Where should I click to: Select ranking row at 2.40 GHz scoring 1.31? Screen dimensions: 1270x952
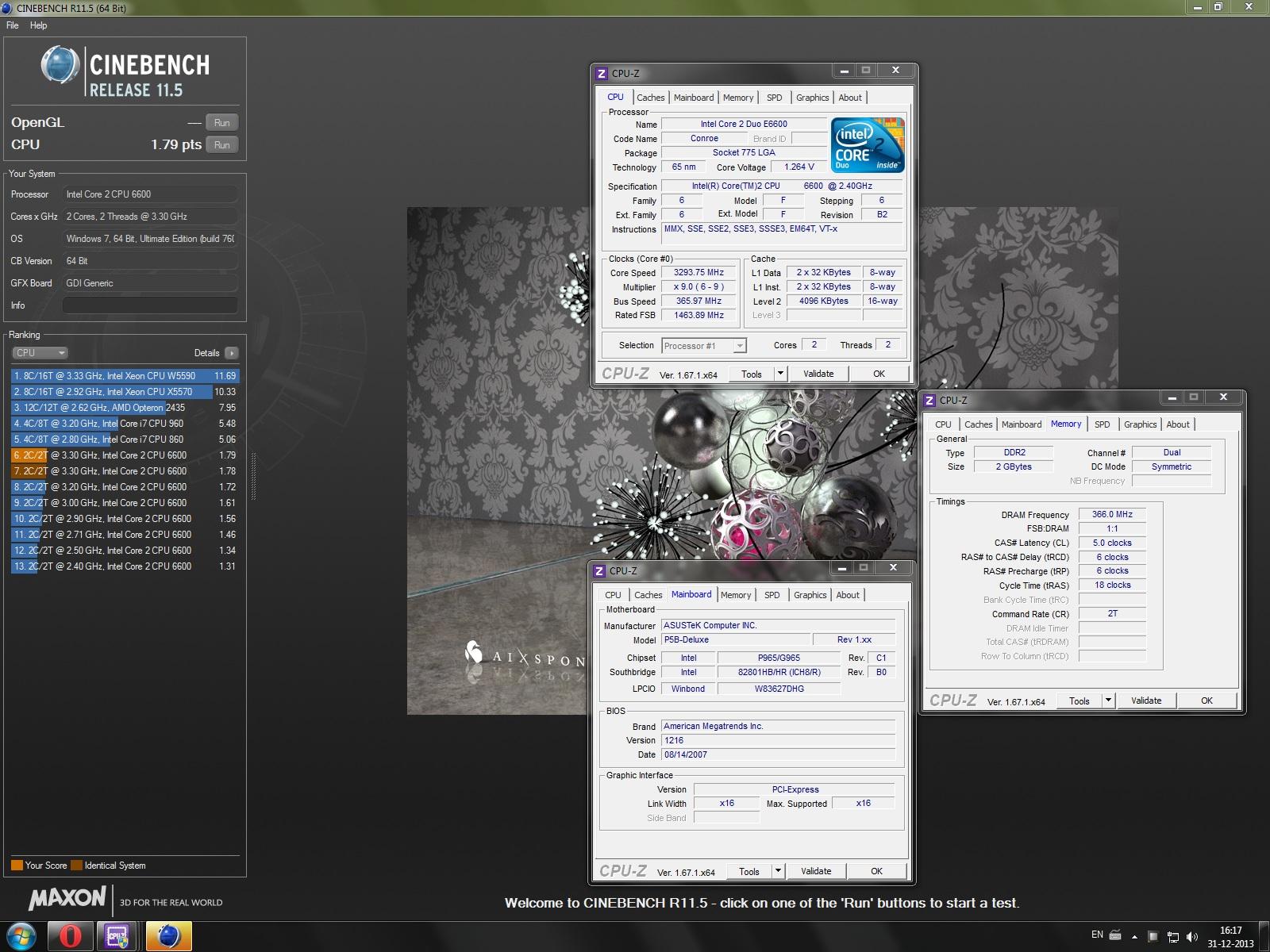125,566
